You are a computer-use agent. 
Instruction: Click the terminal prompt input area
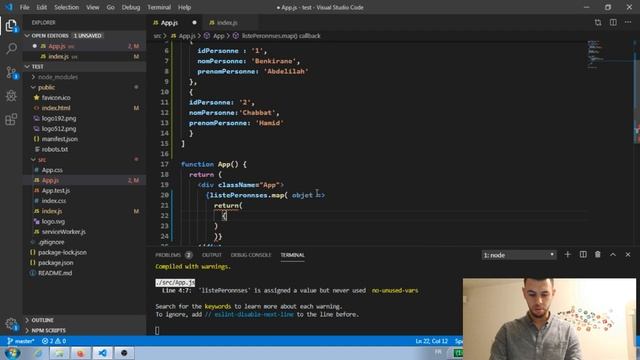point(157,330)
